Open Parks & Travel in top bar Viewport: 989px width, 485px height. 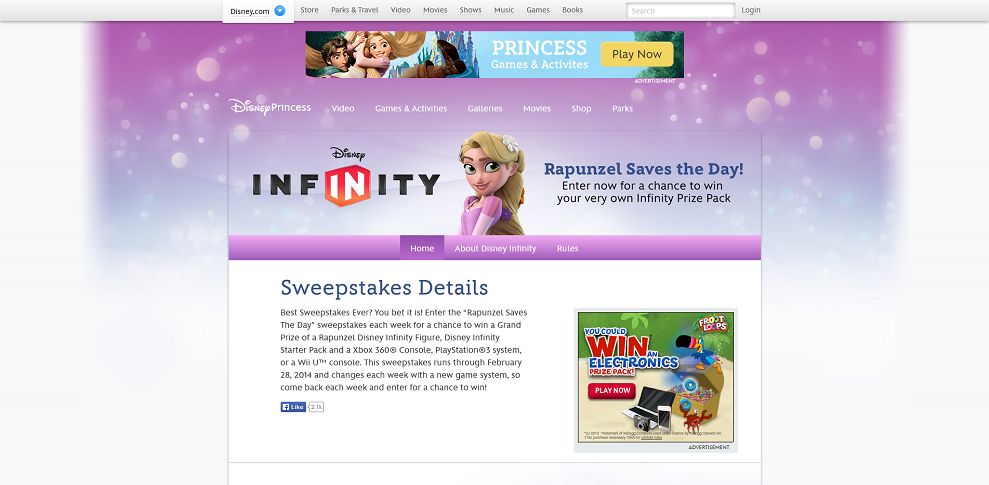354,10
